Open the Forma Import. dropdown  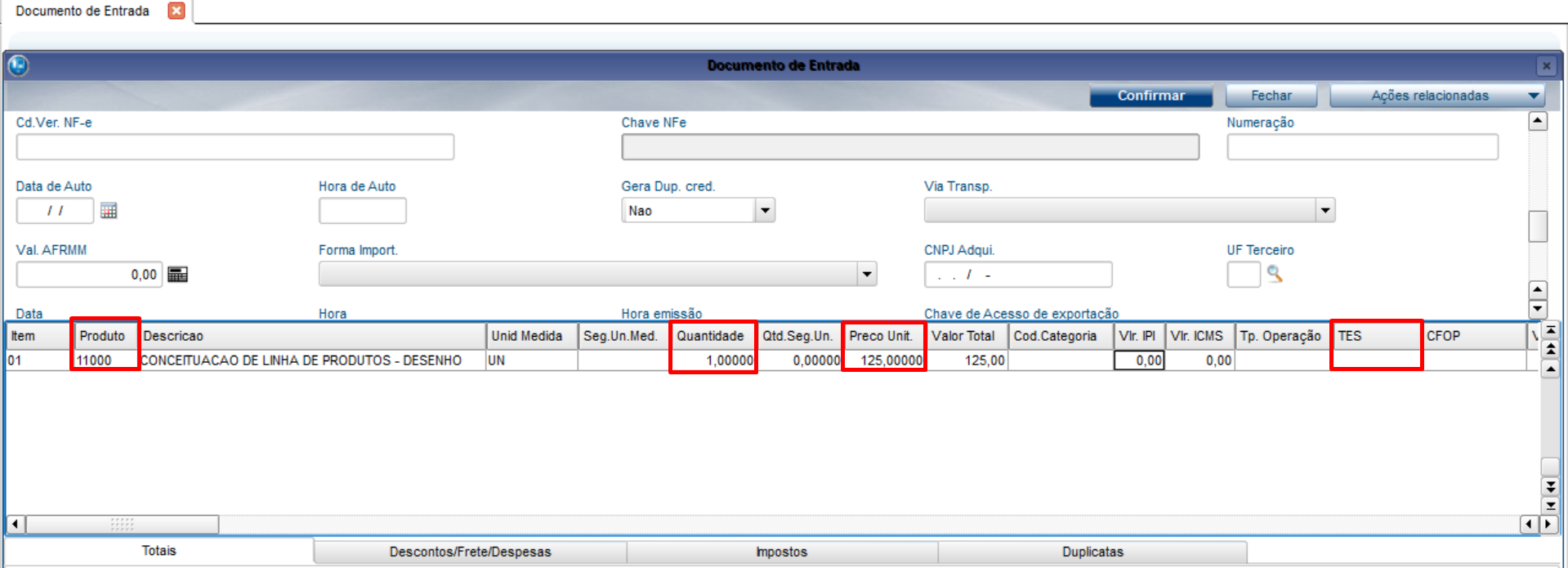(867, 275)
